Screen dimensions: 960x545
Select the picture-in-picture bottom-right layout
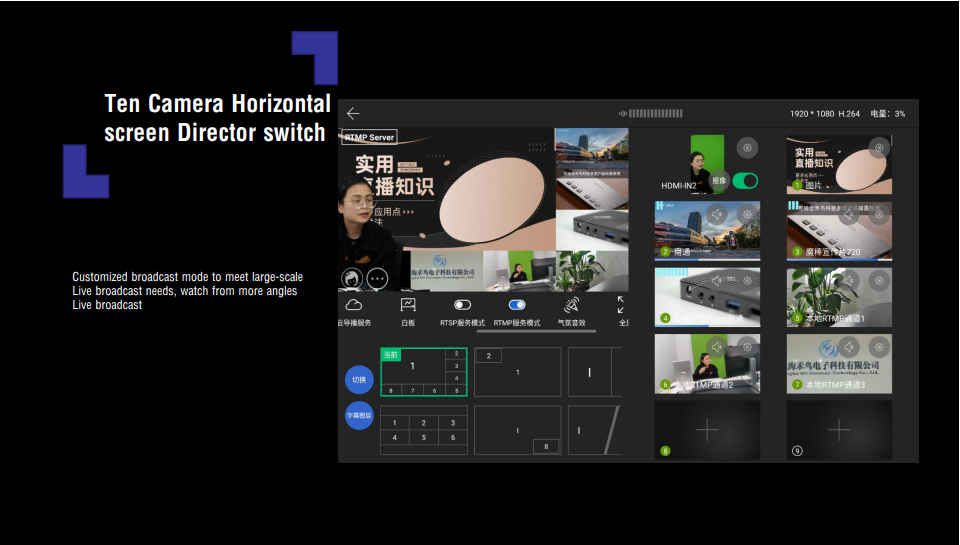click(x=517, y=430)
